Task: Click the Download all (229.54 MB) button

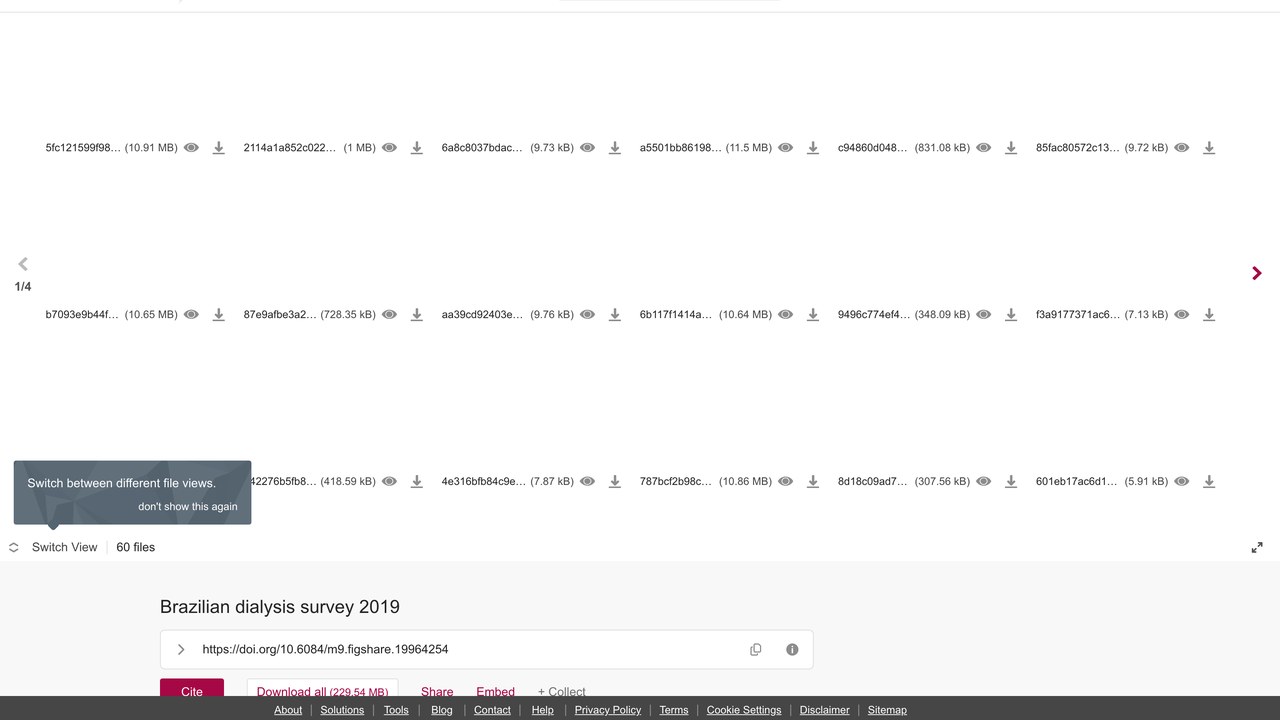Action: [322, 691]
